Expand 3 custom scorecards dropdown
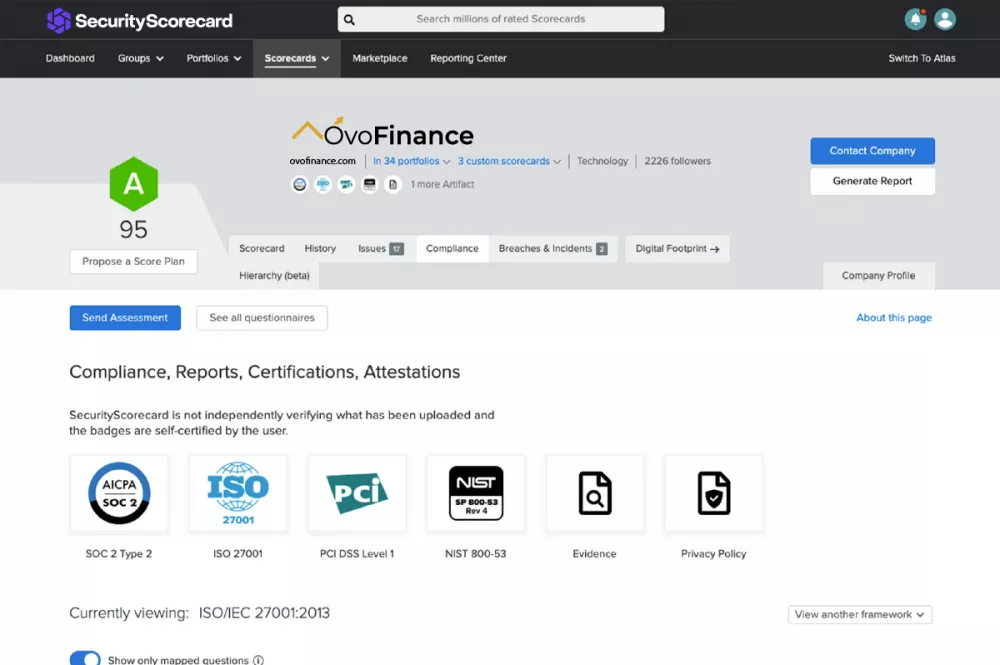Screen dimensions: 1000x665 point(509,161)
